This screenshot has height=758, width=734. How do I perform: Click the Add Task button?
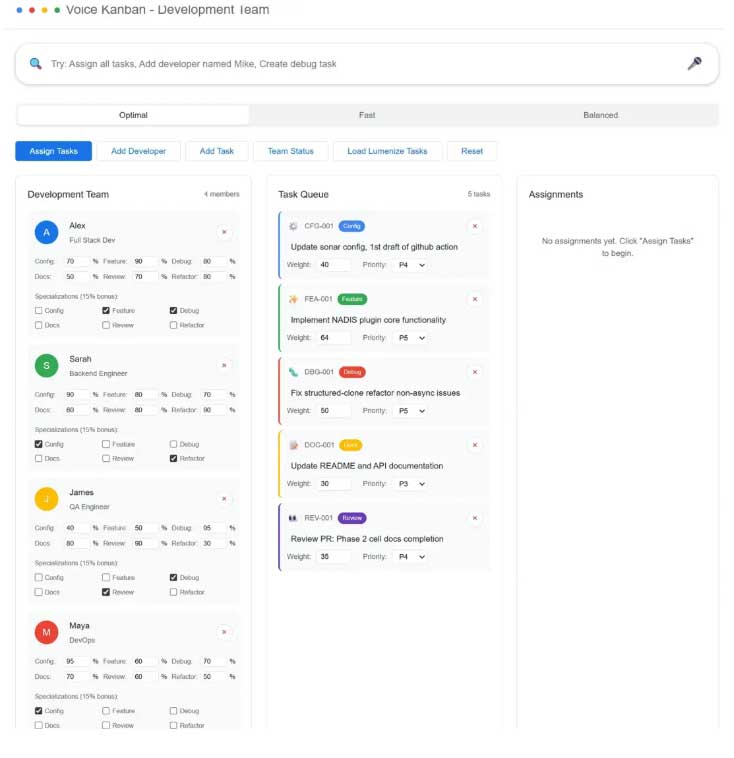pyautogui.click(x=217, y=151)
